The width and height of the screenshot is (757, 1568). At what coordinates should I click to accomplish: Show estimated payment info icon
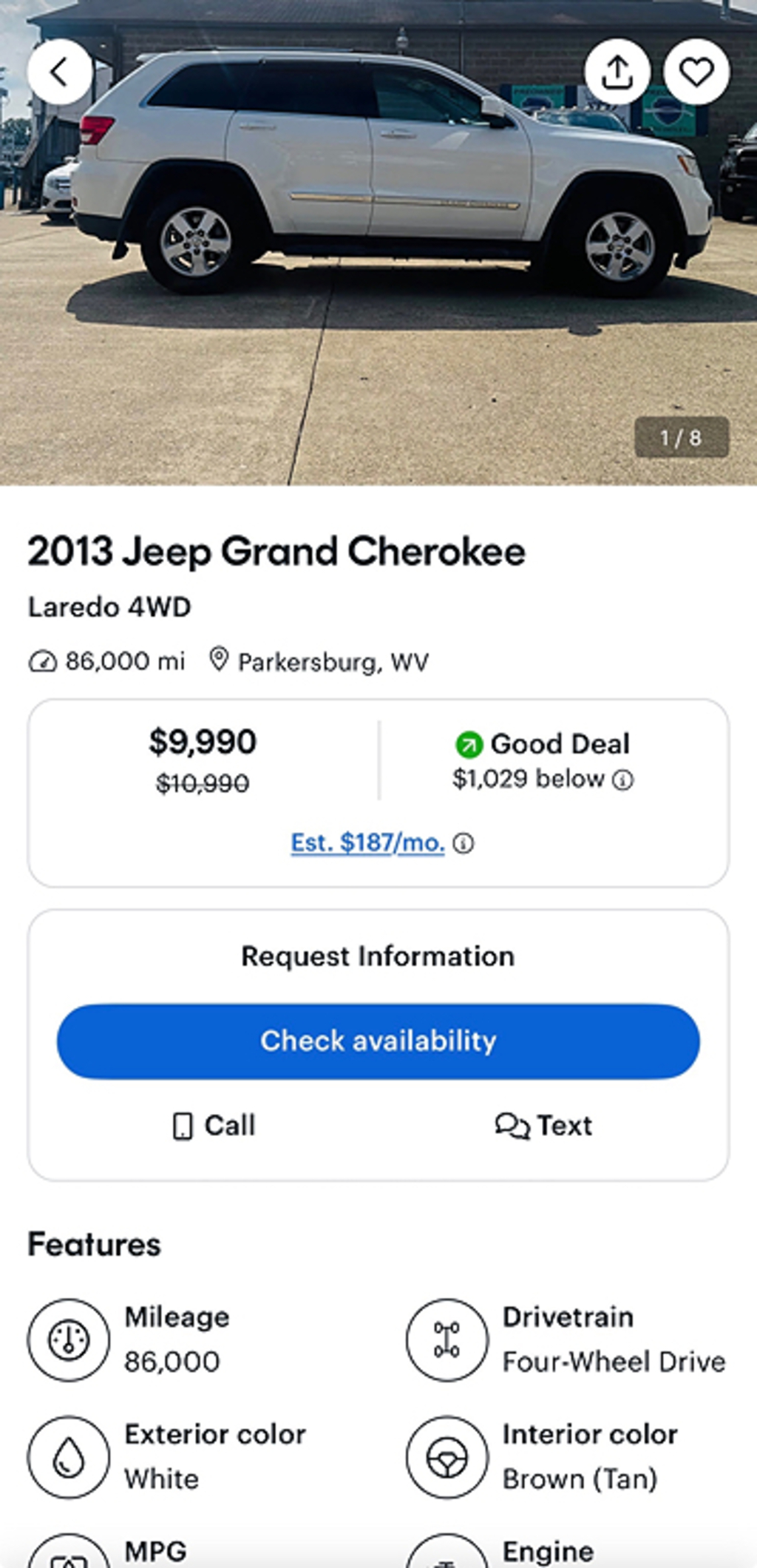pos(464,844)
